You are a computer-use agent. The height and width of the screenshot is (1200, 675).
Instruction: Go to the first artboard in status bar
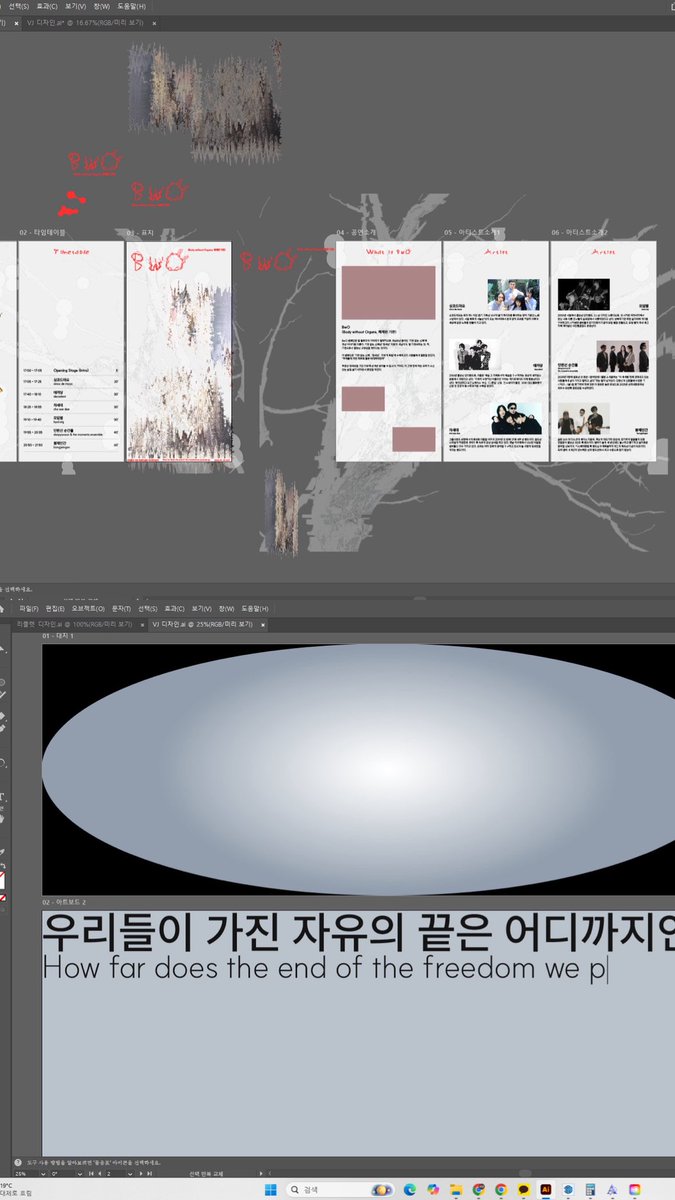pos(90,1173)
